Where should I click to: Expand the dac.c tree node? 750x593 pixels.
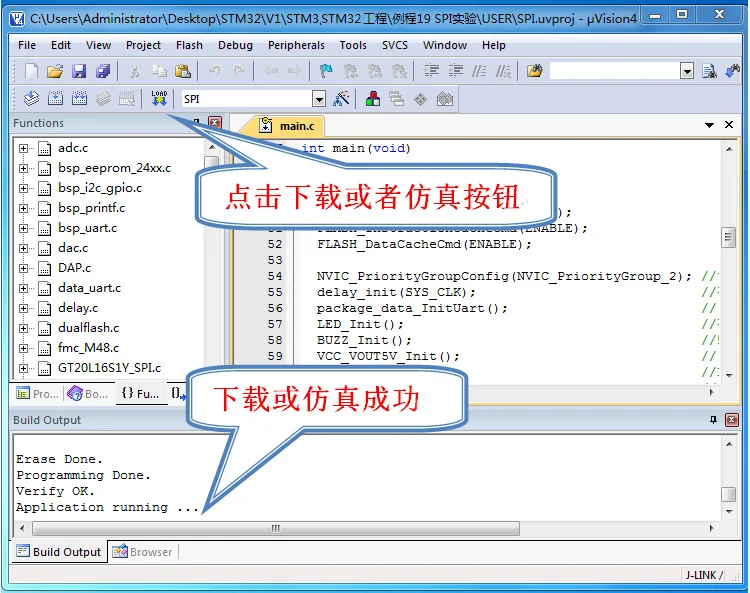click(x=23, y=248)
